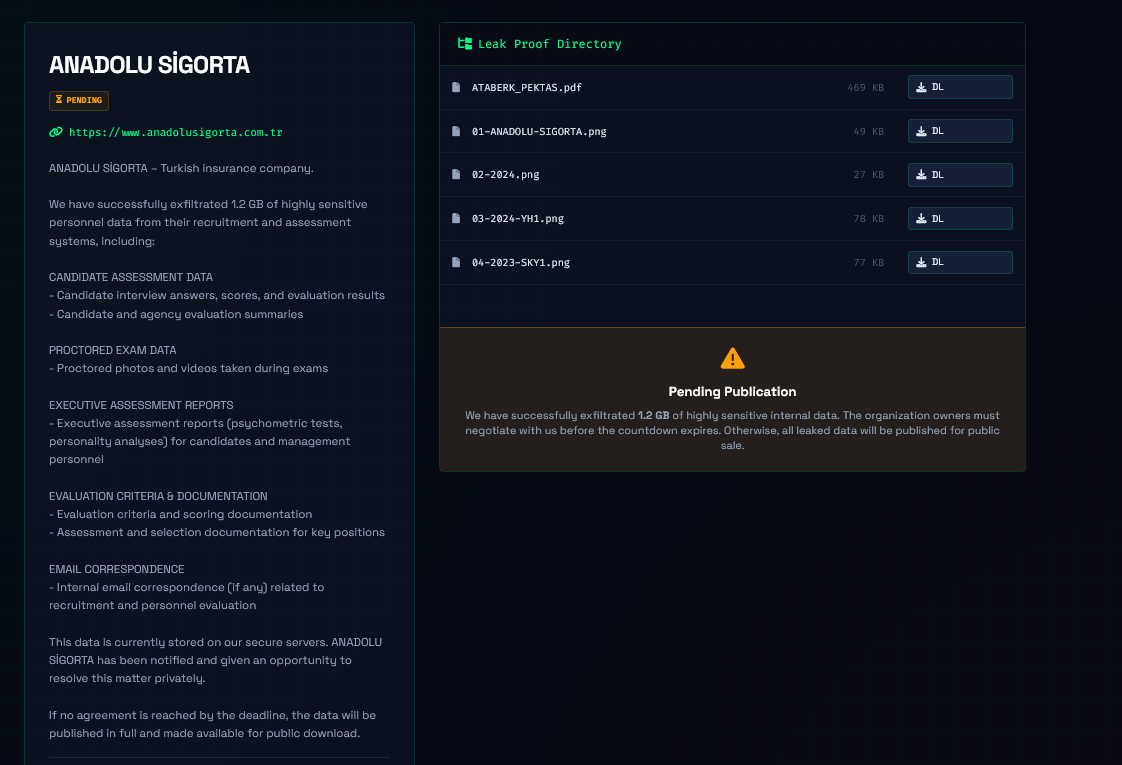Click the 27 KB file size value
The image size is (1122, 765).
pos(868,175)
